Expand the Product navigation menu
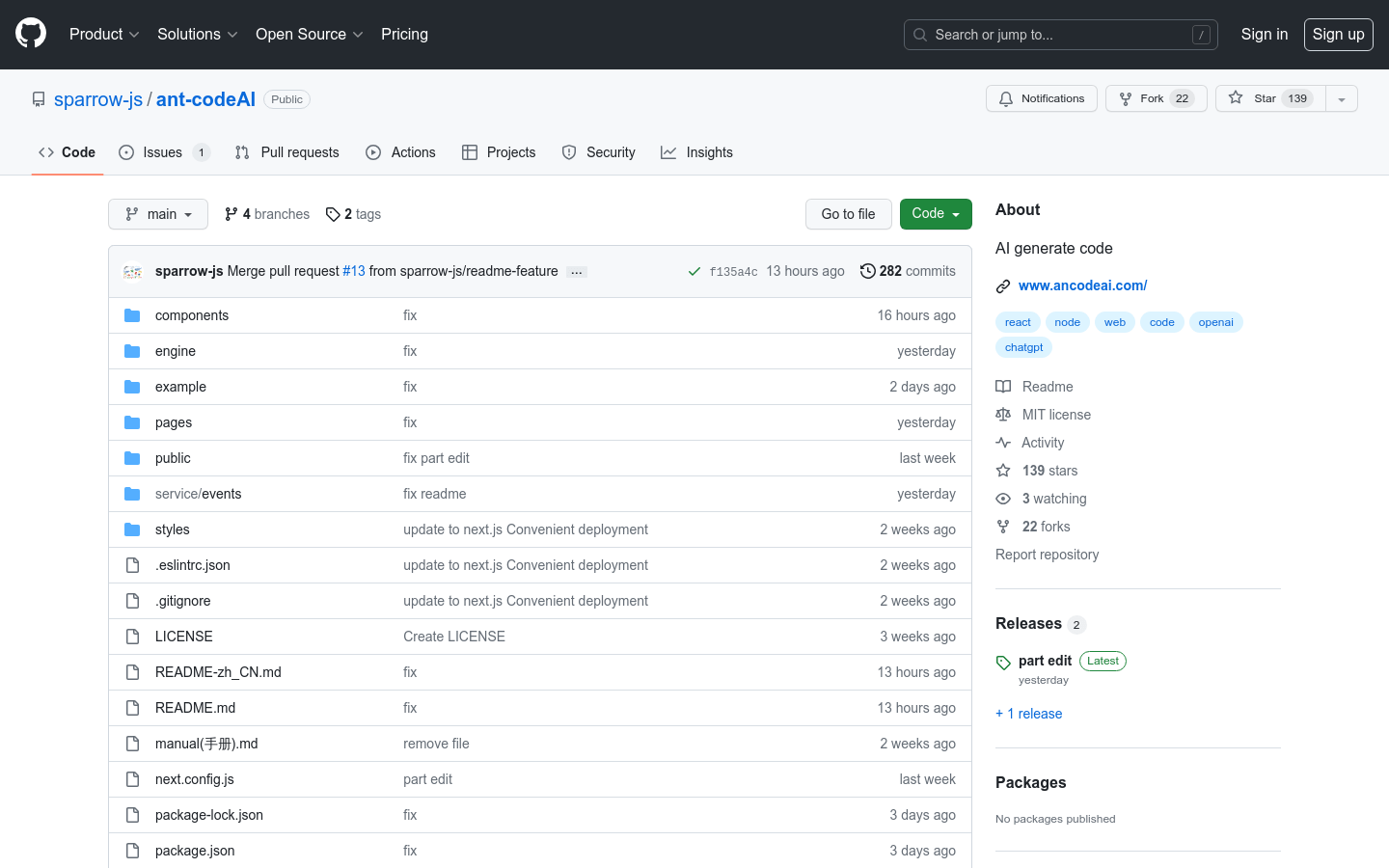The height and width of the screenshot is (868, 1389). (x=104, y=34)
